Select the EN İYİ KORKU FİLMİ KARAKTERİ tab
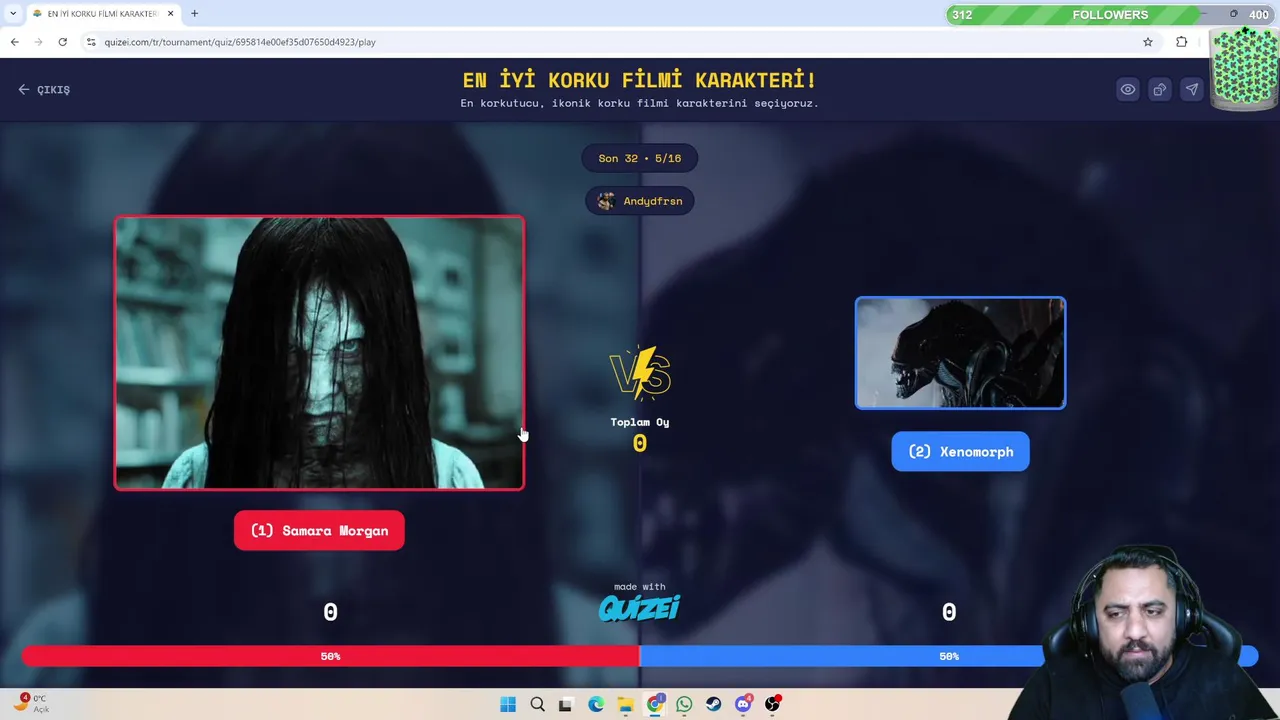 (x=102, y=14)
